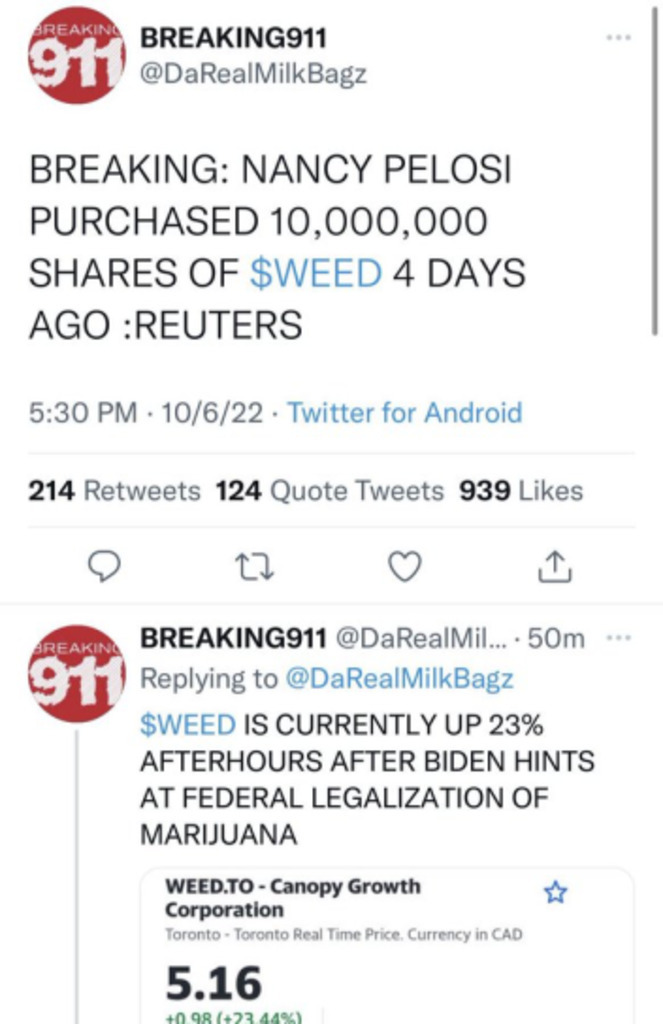Image resolution: width=663 pixels, height=1024 pixels.
Task: View the 214 Retweets list
Action: pyautogui.click(x=114, y=491)
